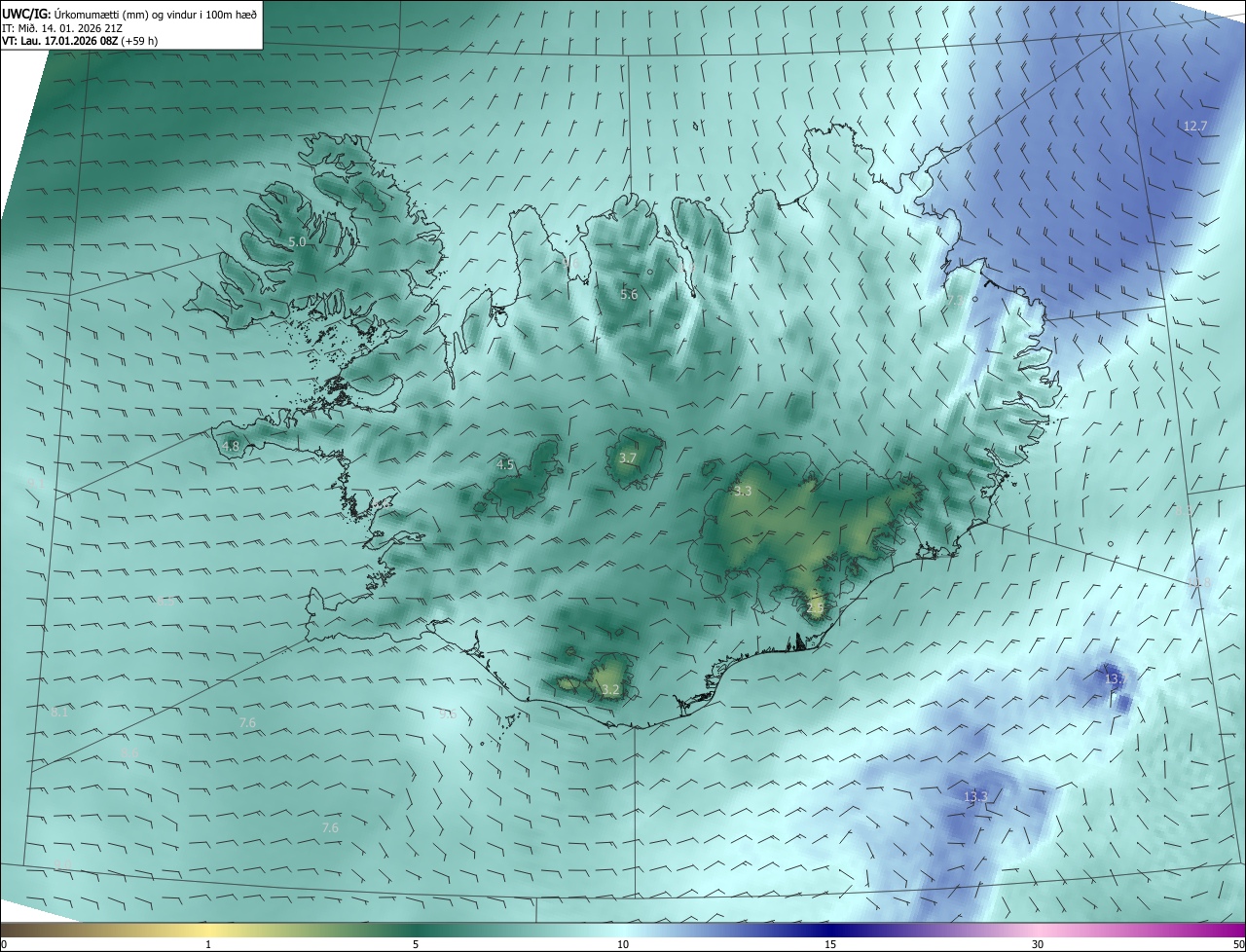Click the 5.0 value over the Westfjords

point(297,241)
